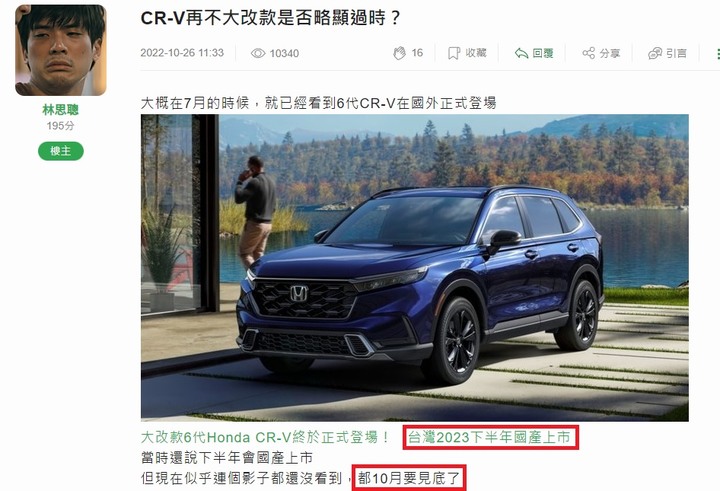Click the reply arrow 回覆 icon
Viewport: 720px width, 491px height.
(521, 53)
